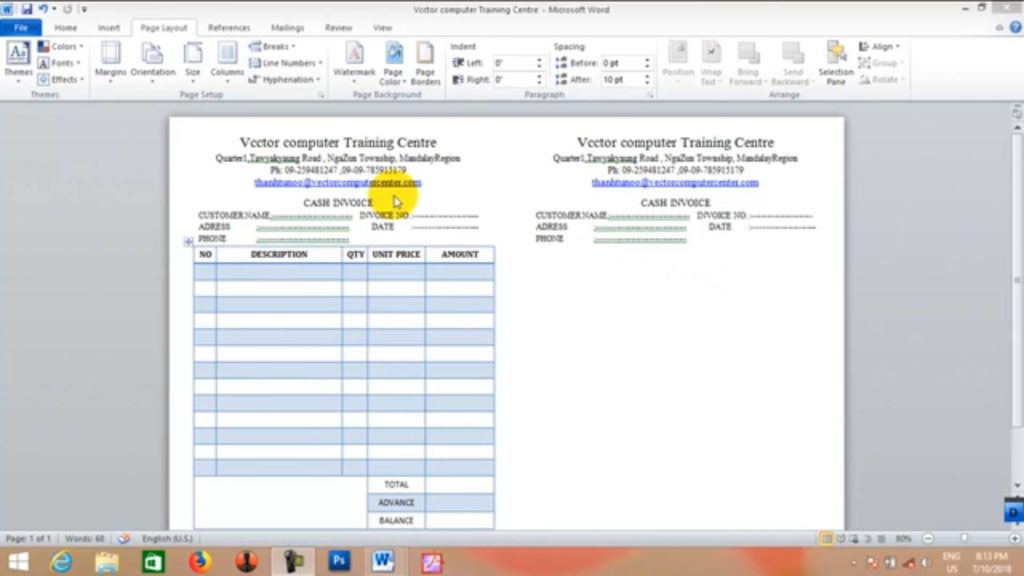Switch to the Home tab
This screenshot has height=576, width=1024.
[65, 27]
